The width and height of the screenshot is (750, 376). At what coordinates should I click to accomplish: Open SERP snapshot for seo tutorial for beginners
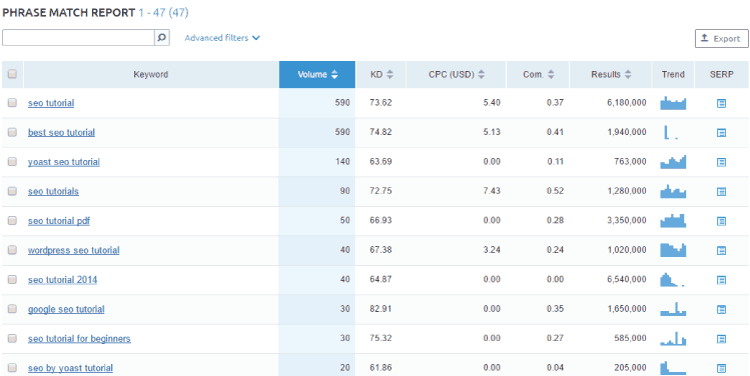point(721,339)
